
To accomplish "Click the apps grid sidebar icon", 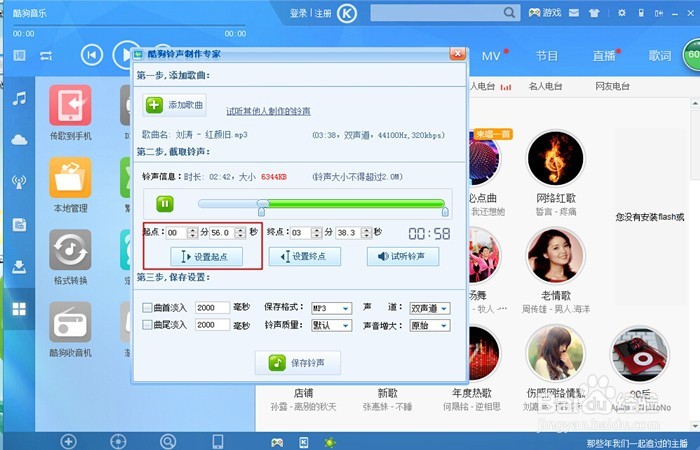I will [19, 309].
